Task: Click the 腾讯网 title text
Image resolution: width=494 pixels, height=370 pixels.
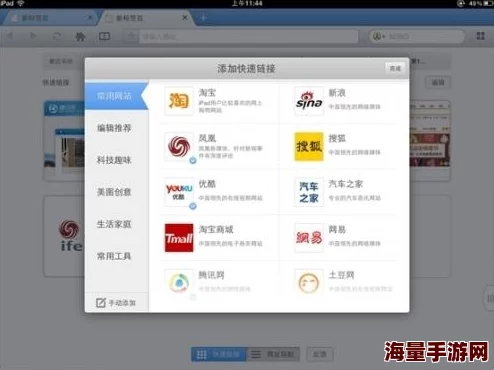Action: (211, 275)
